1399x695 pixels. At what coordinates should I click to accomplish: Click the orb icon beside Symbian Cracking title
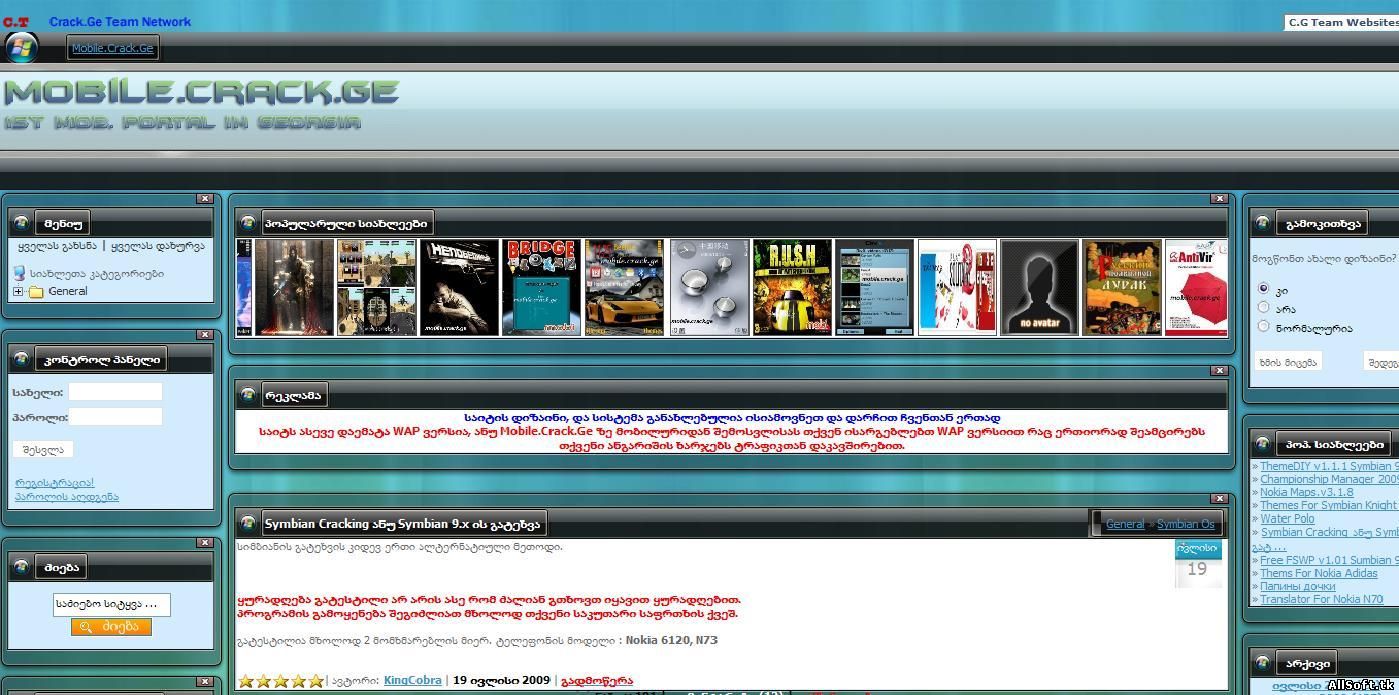pos(247,523)
